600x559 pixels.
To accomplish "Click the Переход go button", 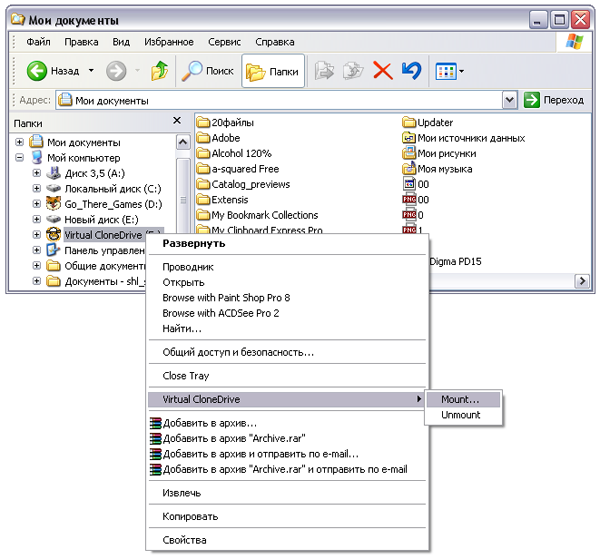I will click(554, 100).
